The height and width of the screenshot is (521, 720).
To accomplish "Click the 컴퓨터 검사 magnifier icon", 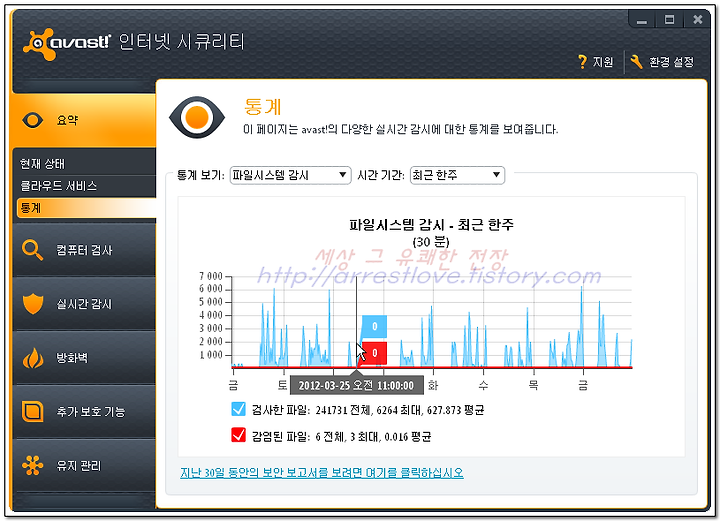I will (x=33, y=250).
